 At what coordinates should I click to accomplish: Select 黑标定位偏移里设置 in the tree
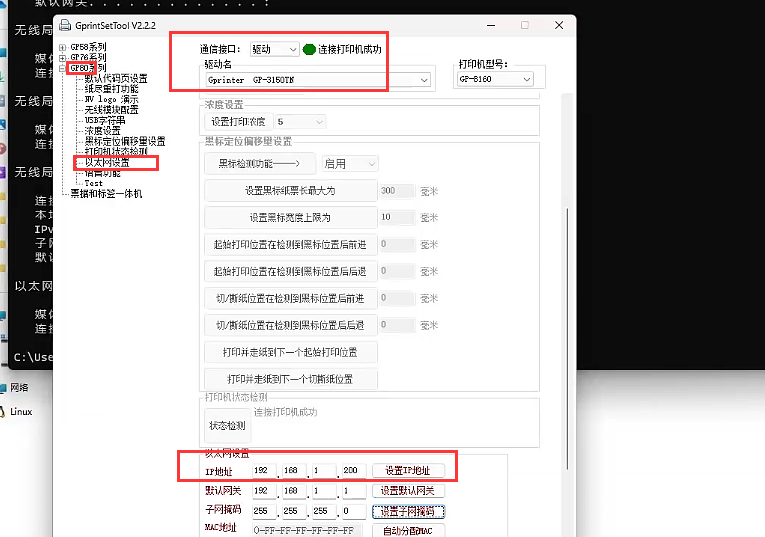point(125,141)
